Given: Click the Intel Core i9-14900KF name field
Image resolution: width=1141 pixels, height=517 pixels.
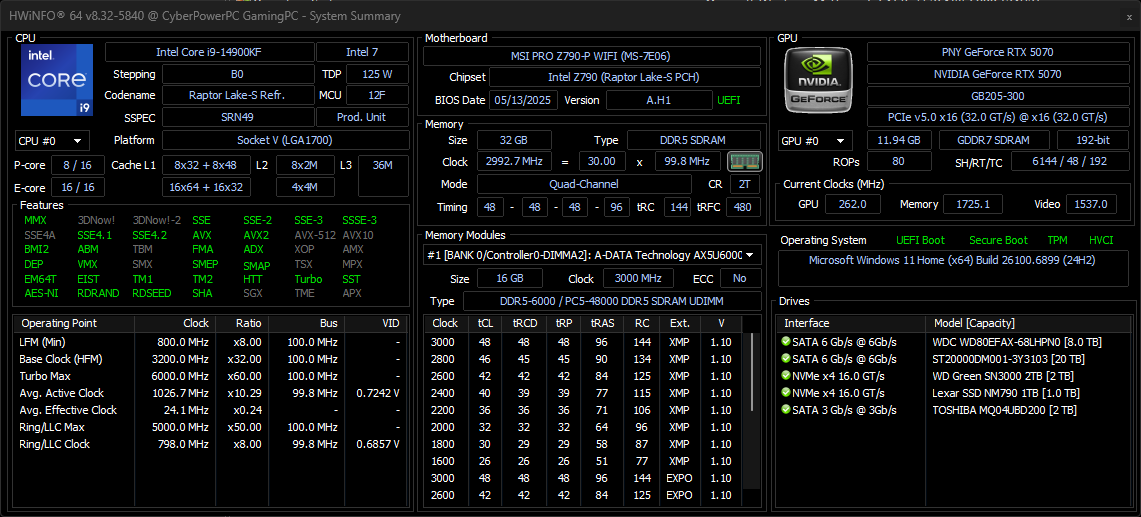Looking at the screenshot, I should (210, 52).
